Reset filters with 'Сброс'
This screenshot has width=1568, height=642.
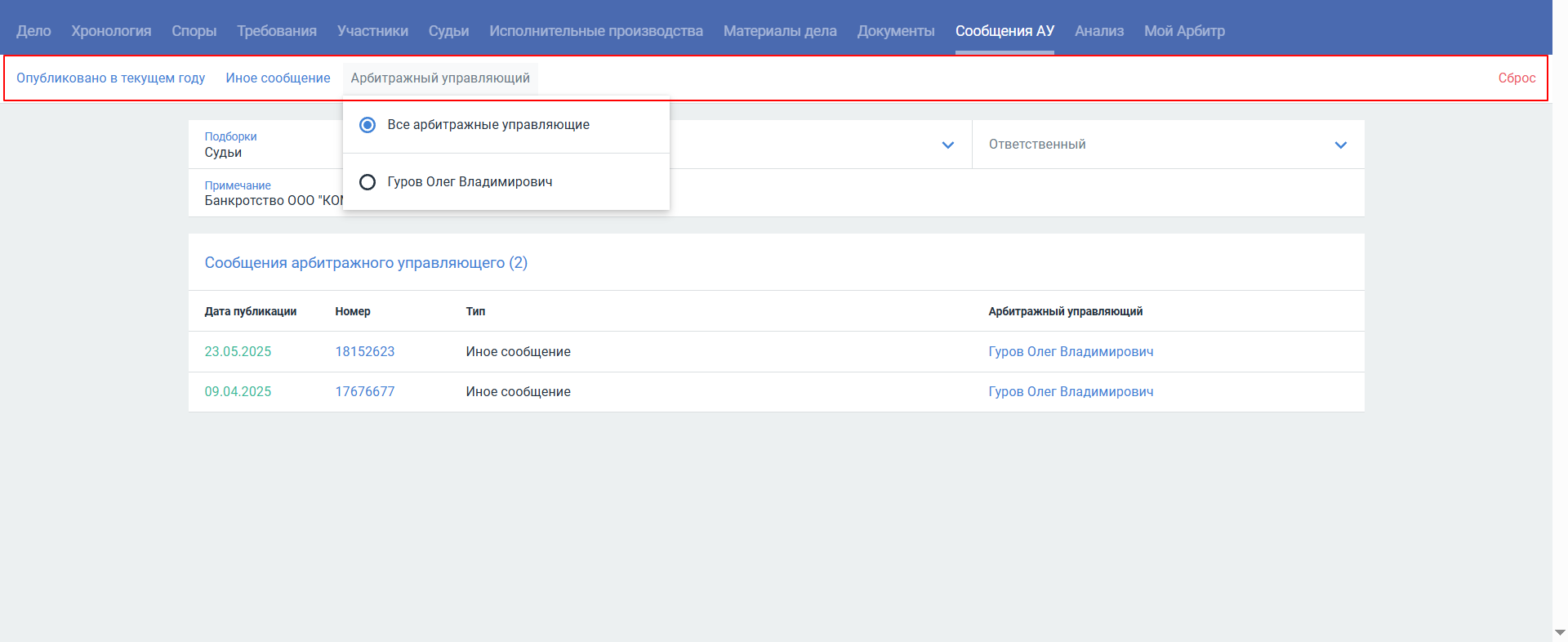pyautogui.click(x=1516, y=78)
